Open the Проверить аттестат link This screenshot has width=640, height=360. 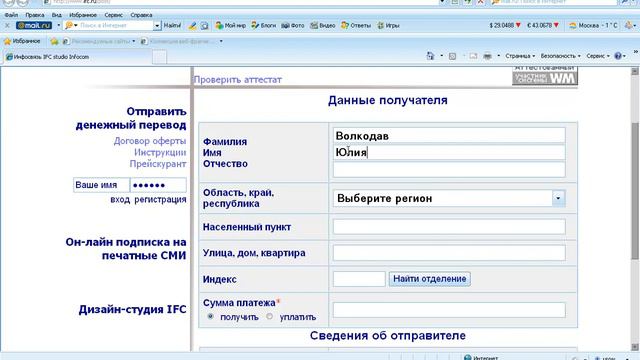point(238,80)
